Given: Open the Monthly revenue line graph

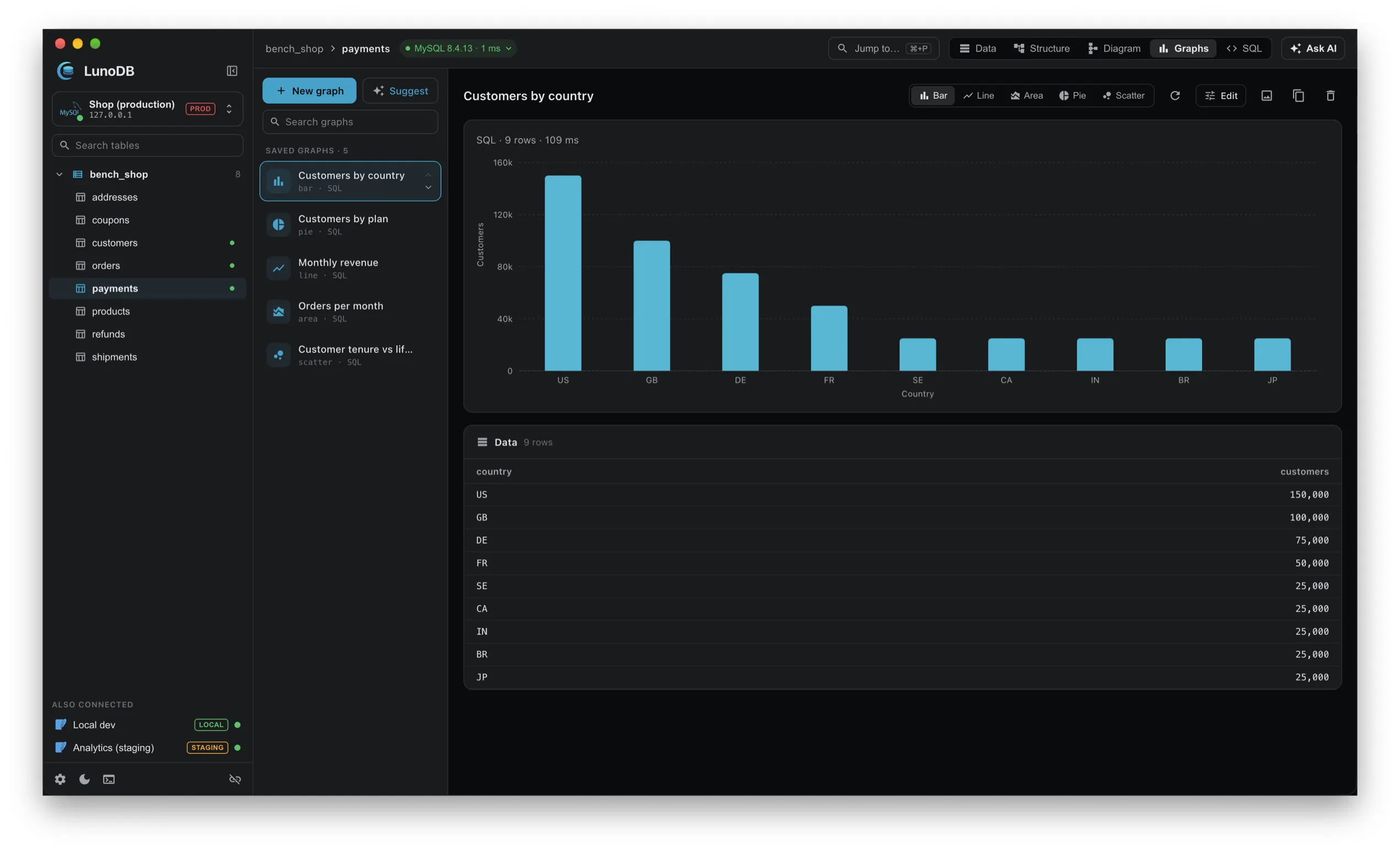Looking at the screenshot, I should pyautogui.click(x=350, y=268).
